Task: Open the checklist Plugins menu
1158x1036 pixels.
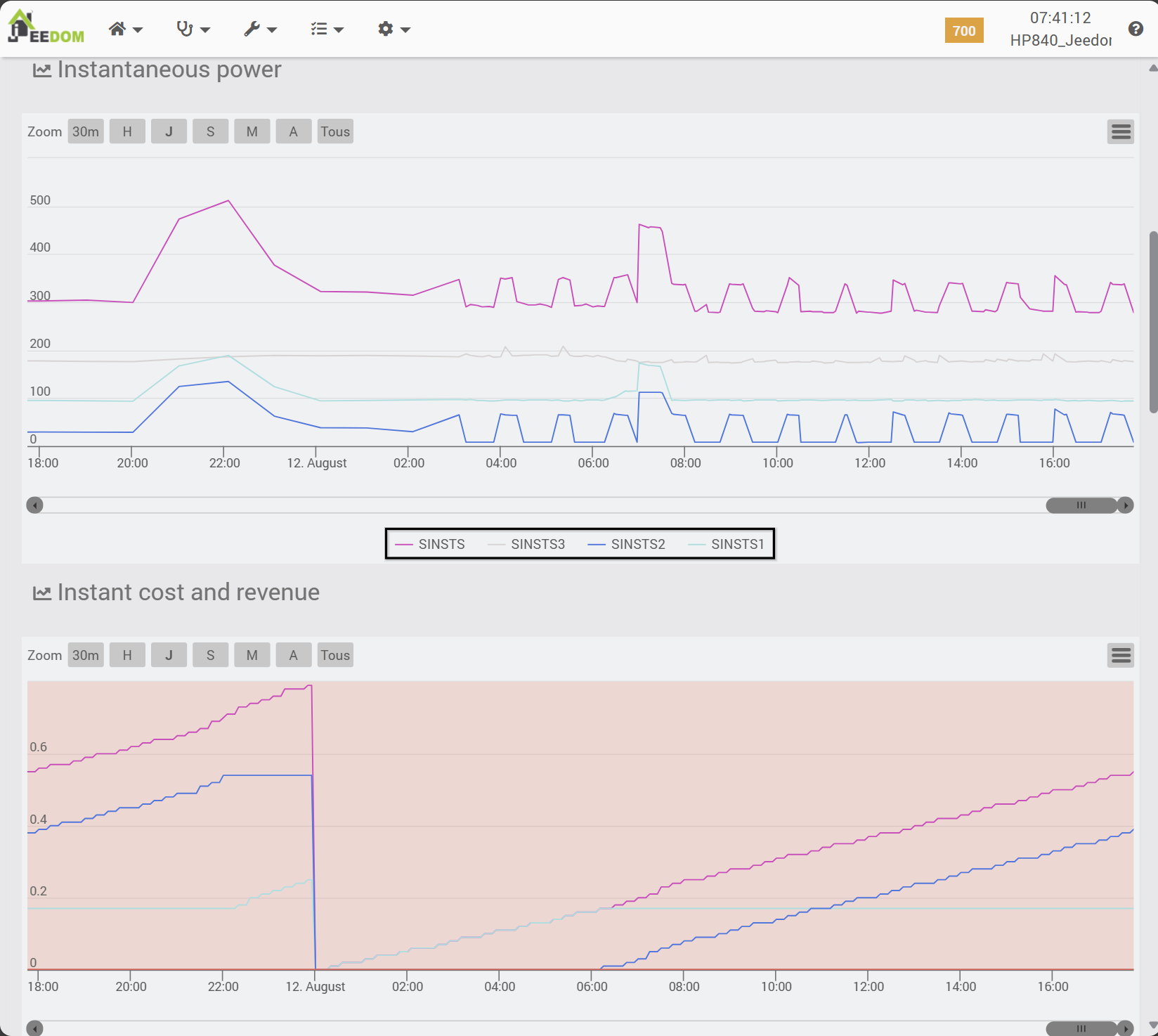Action: pos(327,29)
